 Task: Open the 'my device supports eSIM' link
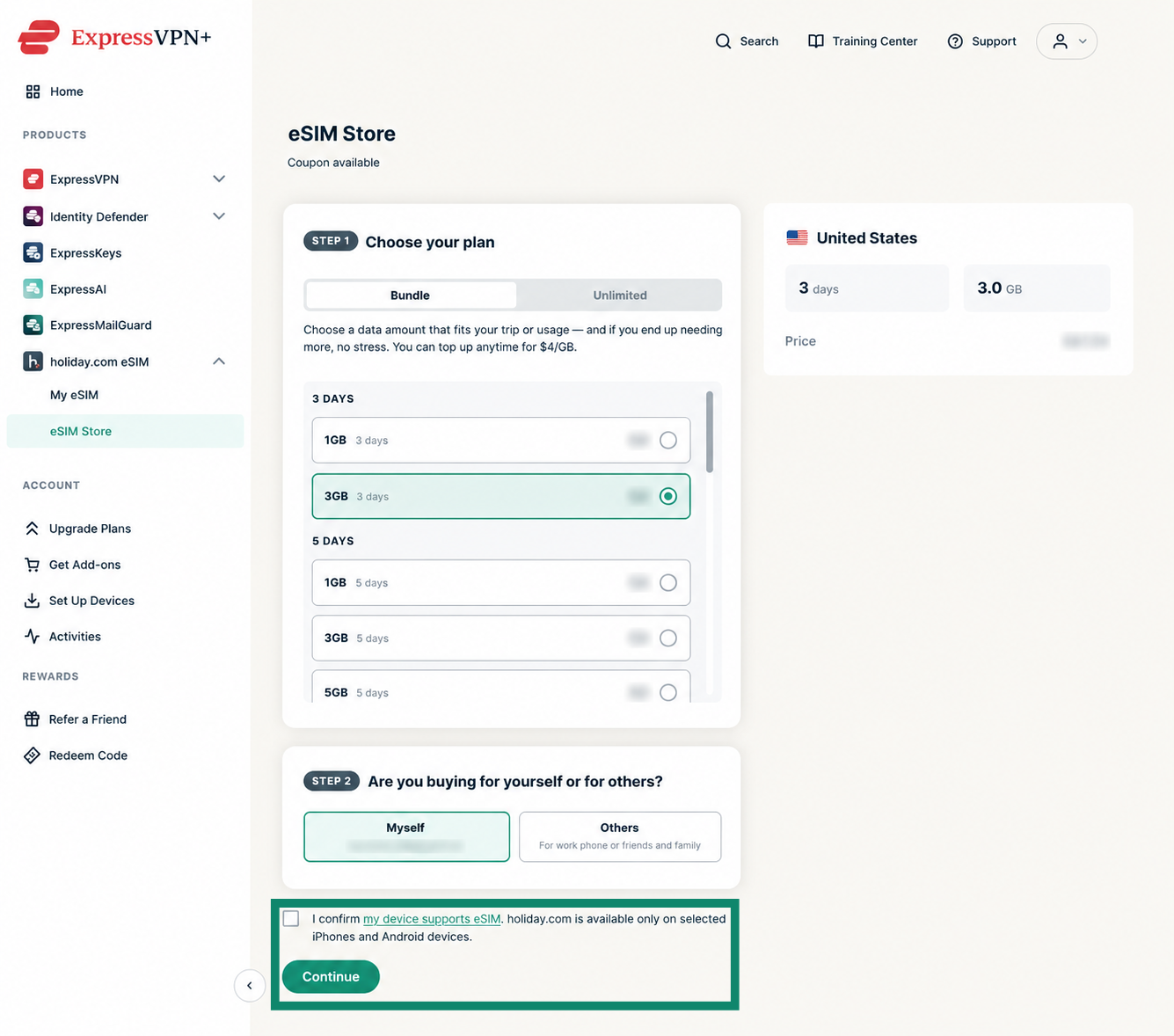(x=432, y=919)
